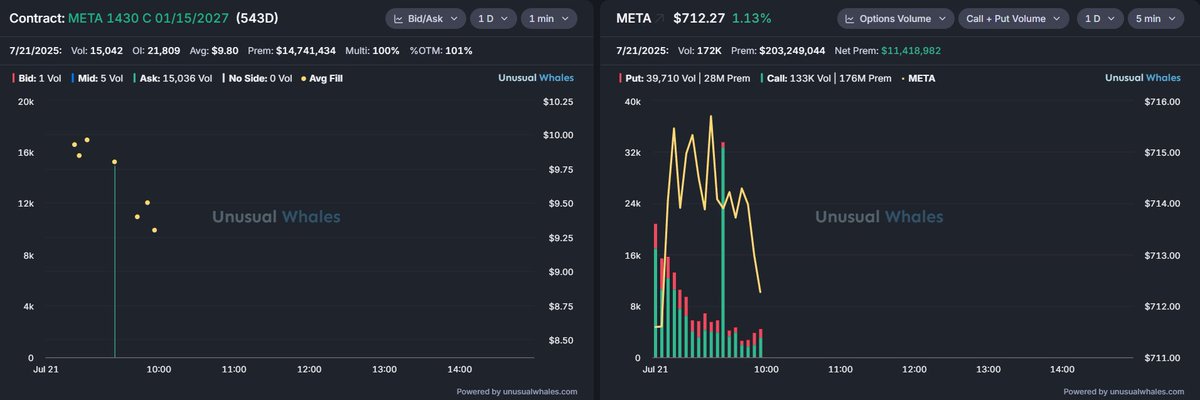Click Powered by unusualwhales.com on contract chart
Image resolution: width=1200 pixels, height=400 pixels.
pos(517,391)
